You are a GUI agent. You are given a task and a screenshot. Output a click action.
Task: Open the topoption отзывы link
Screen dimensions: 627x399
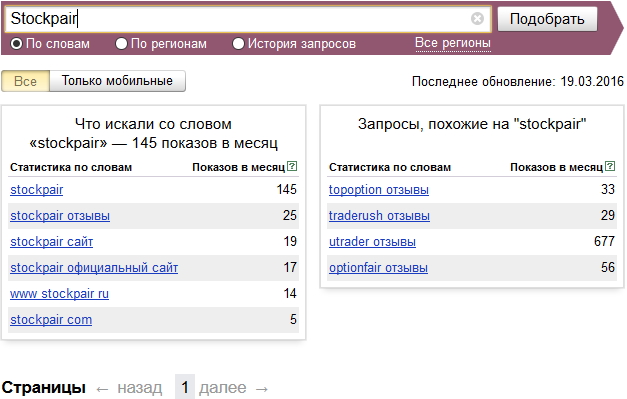click(379, 190)
